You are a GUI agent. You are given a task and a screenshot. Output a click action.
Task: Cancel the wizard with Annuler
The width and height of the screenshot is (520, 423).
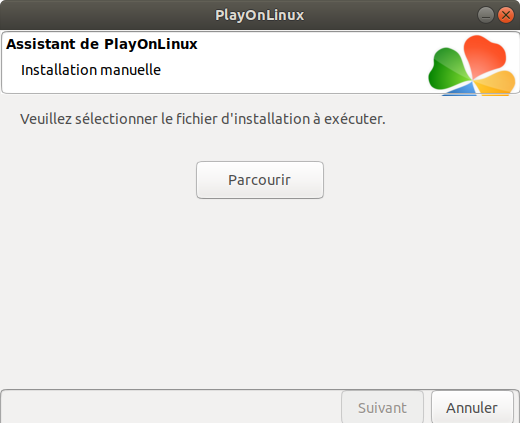click(472, 407)
